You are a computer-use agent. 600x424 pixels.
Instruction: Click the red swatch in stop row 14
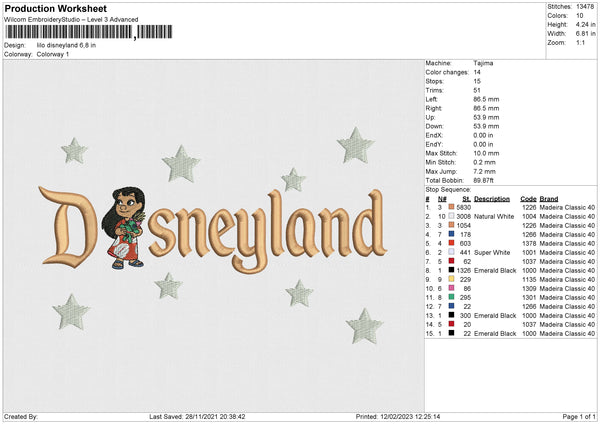[452, 324]
